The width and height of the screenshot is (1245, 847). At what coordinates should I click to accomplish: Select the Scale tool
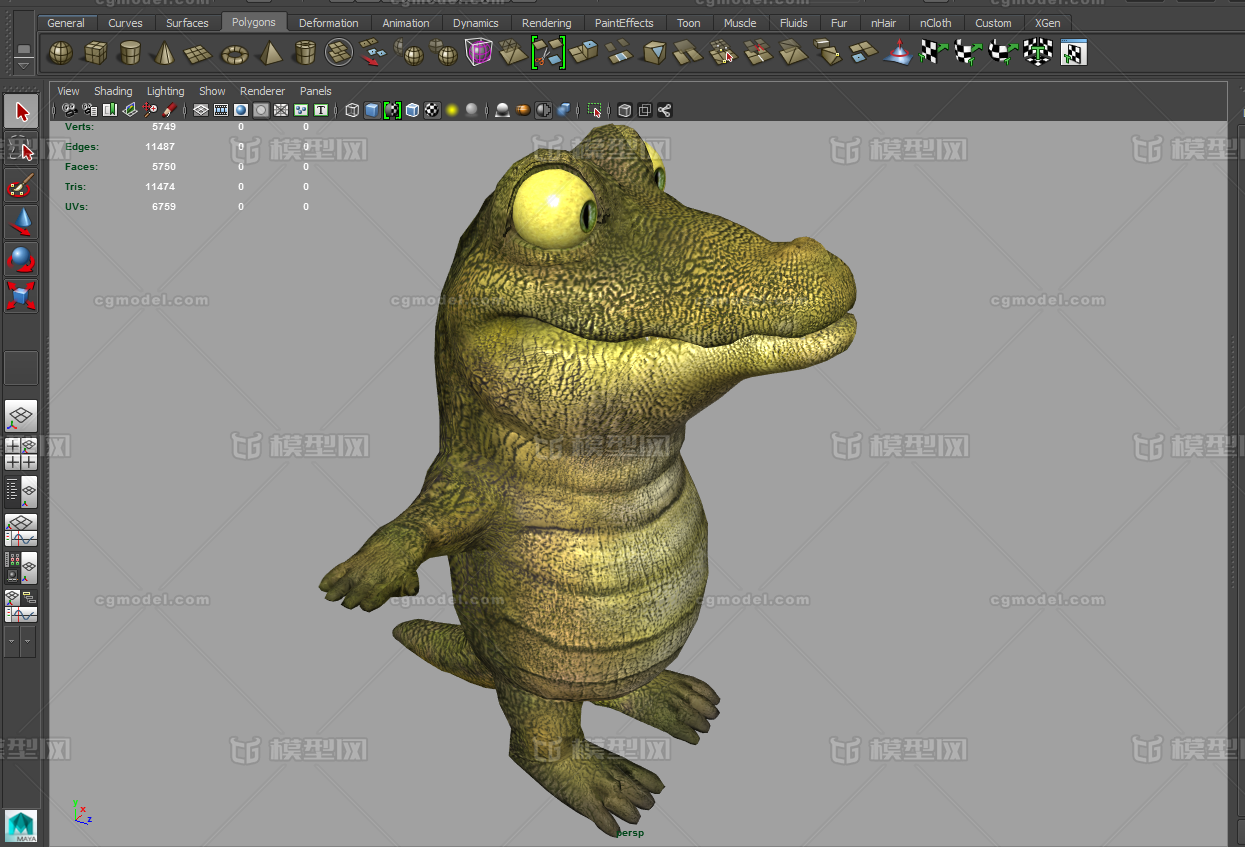pyautogui.click(x=21, y=295)
